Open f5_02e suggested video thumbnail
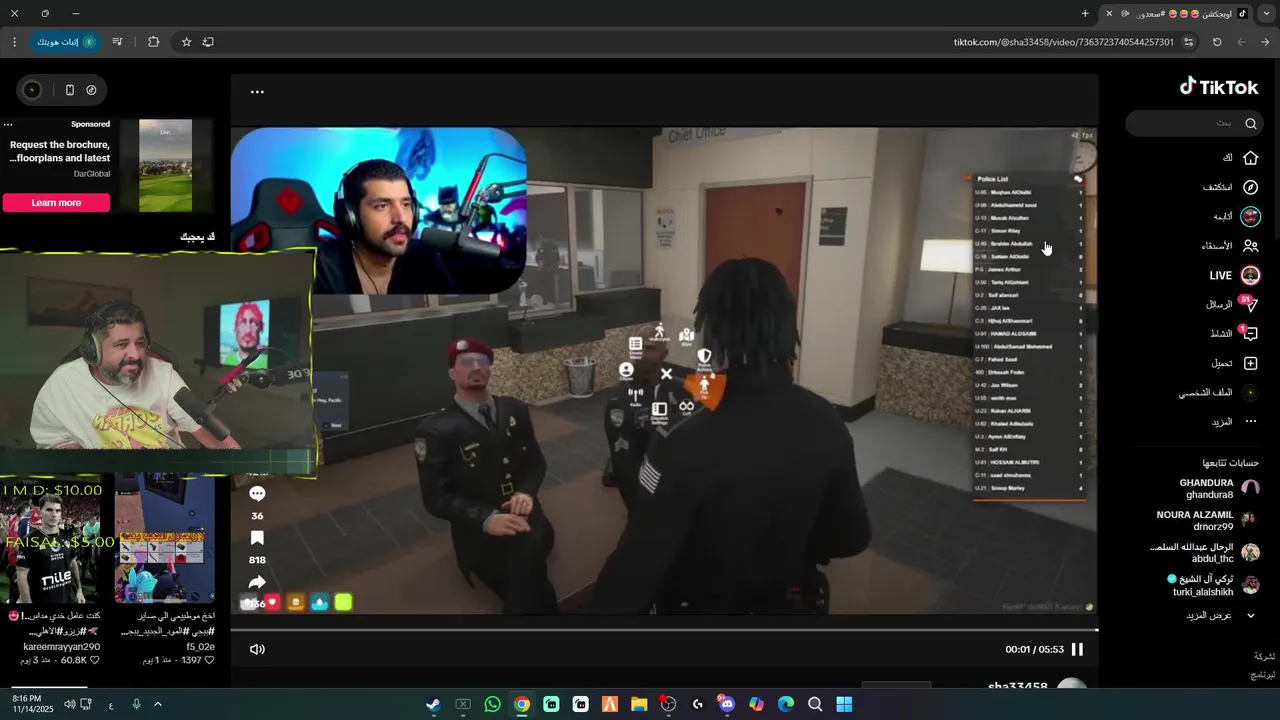Viewport: 1280px width, 720px height. (164, 540)
